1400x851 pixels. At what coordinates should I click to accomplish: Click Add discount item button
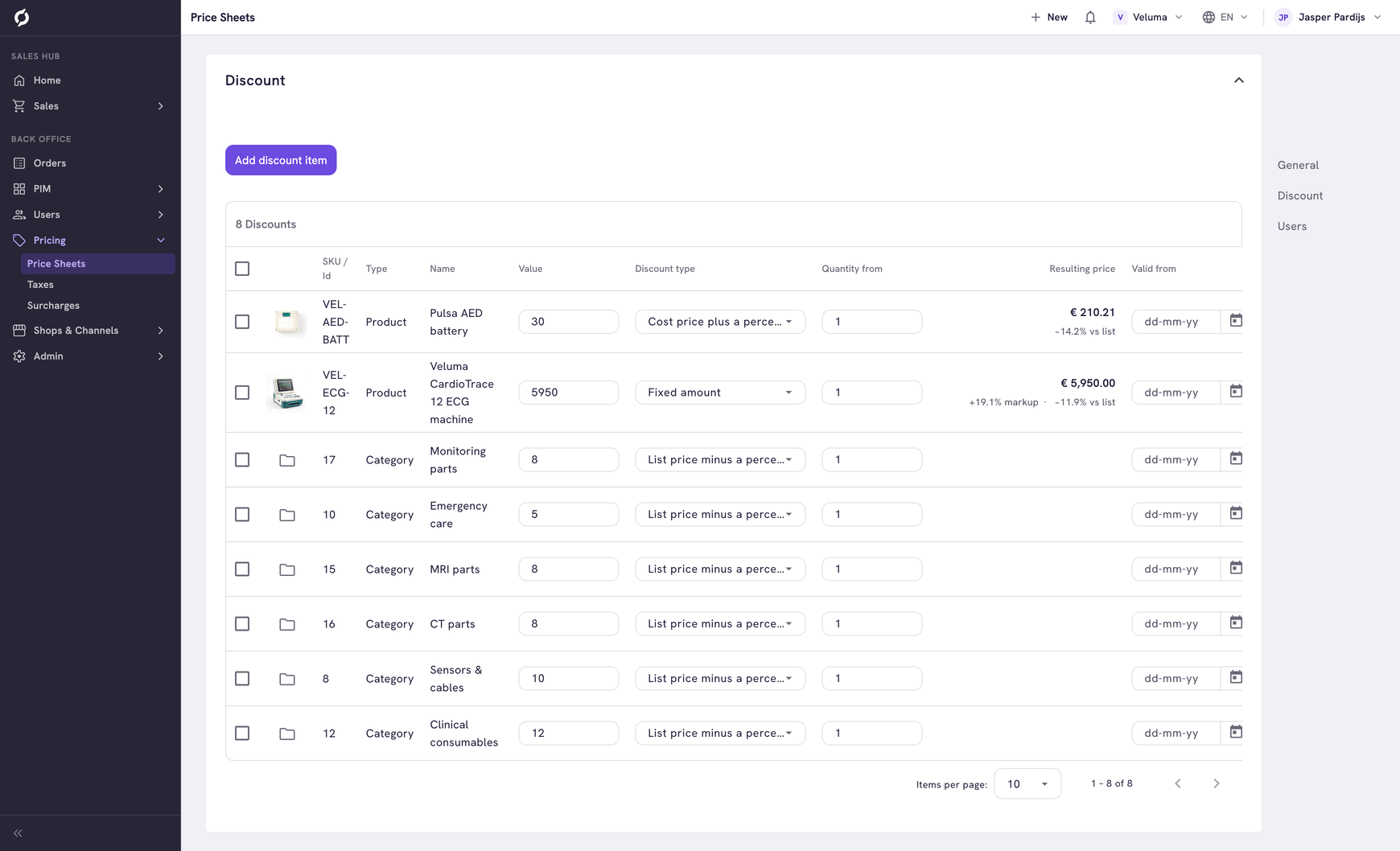pyautogui.click(x=281, y=160)
